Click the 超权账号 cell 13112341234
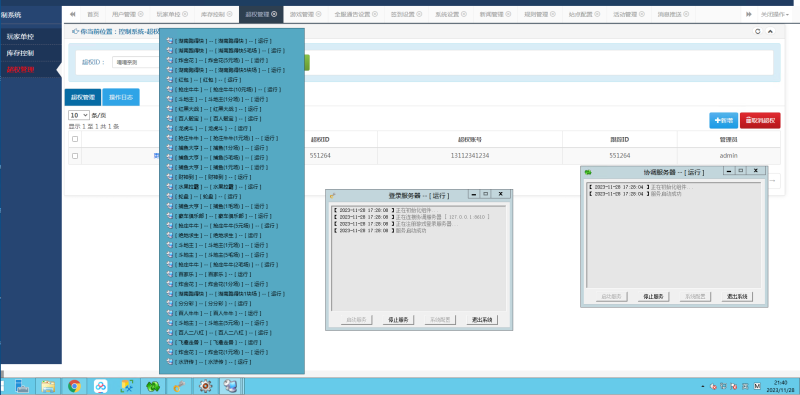This screenshot has width=800, height=395. coord(470,156)
